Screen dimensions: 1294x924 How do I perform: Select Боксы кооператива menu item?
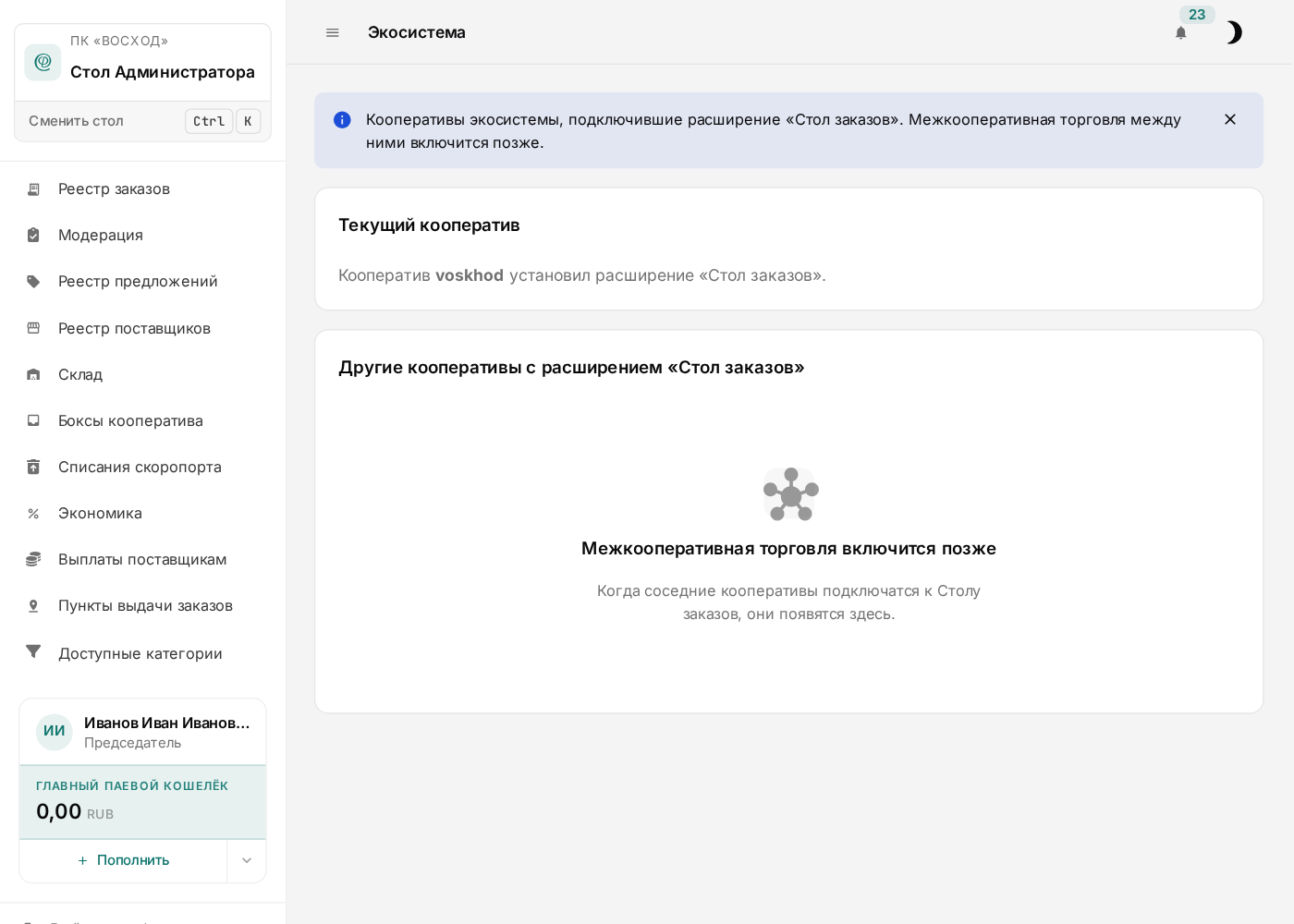coord(142,420)
